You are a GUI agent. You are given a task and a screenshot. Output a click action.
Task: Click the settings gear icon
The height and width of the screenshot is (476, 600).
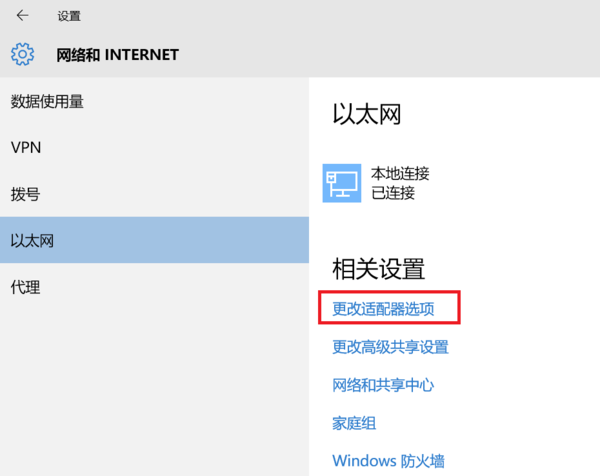coord(23,54)
